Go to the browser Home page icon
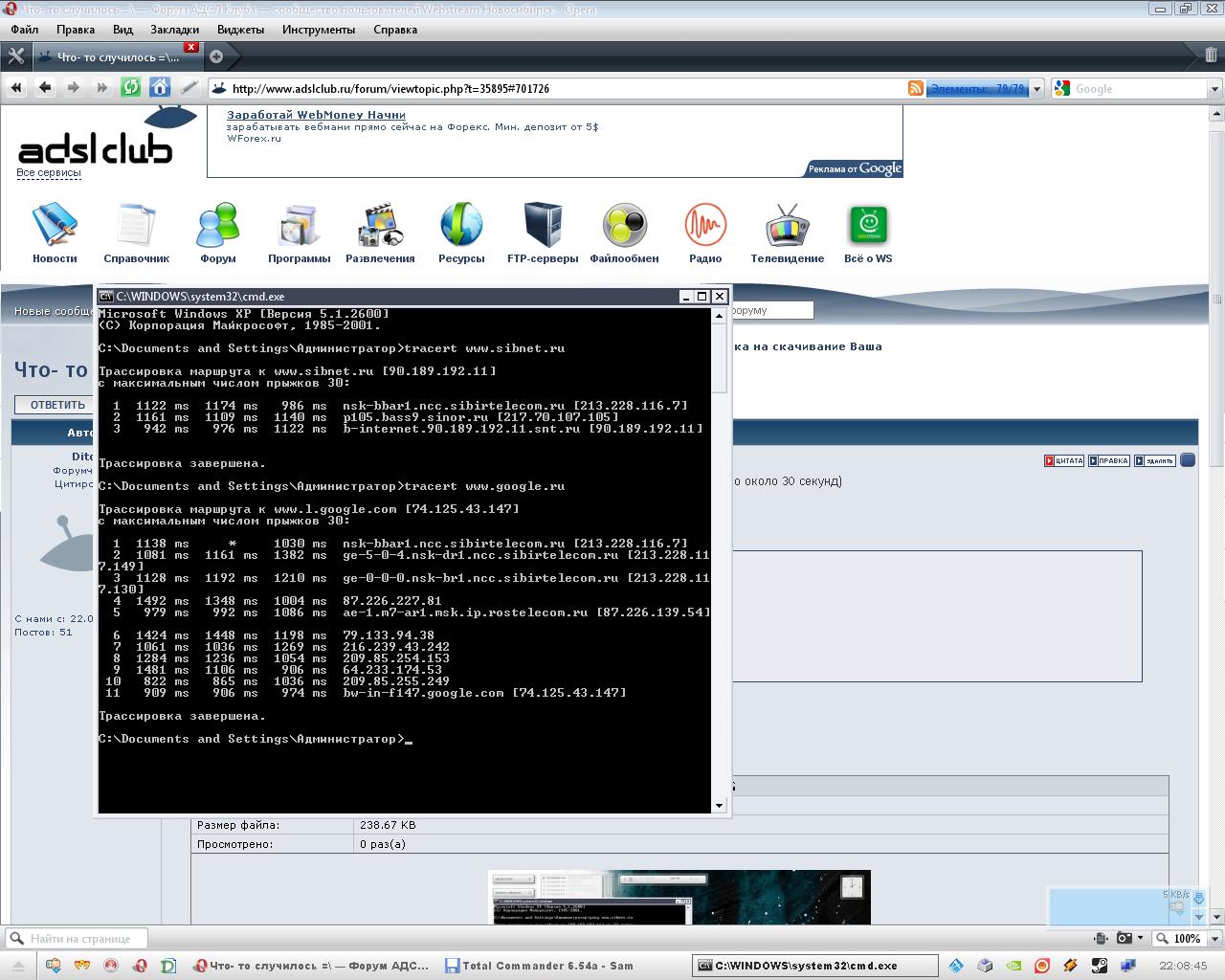This screenshot has width=1225, height=980. 160,88
